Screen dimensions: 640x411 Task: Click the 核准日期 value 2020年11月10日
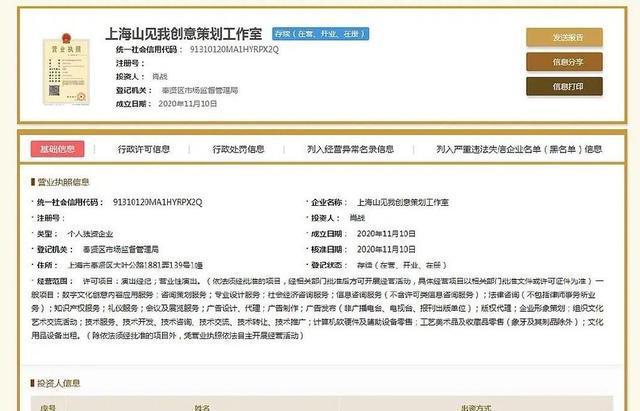coord(386,249)
